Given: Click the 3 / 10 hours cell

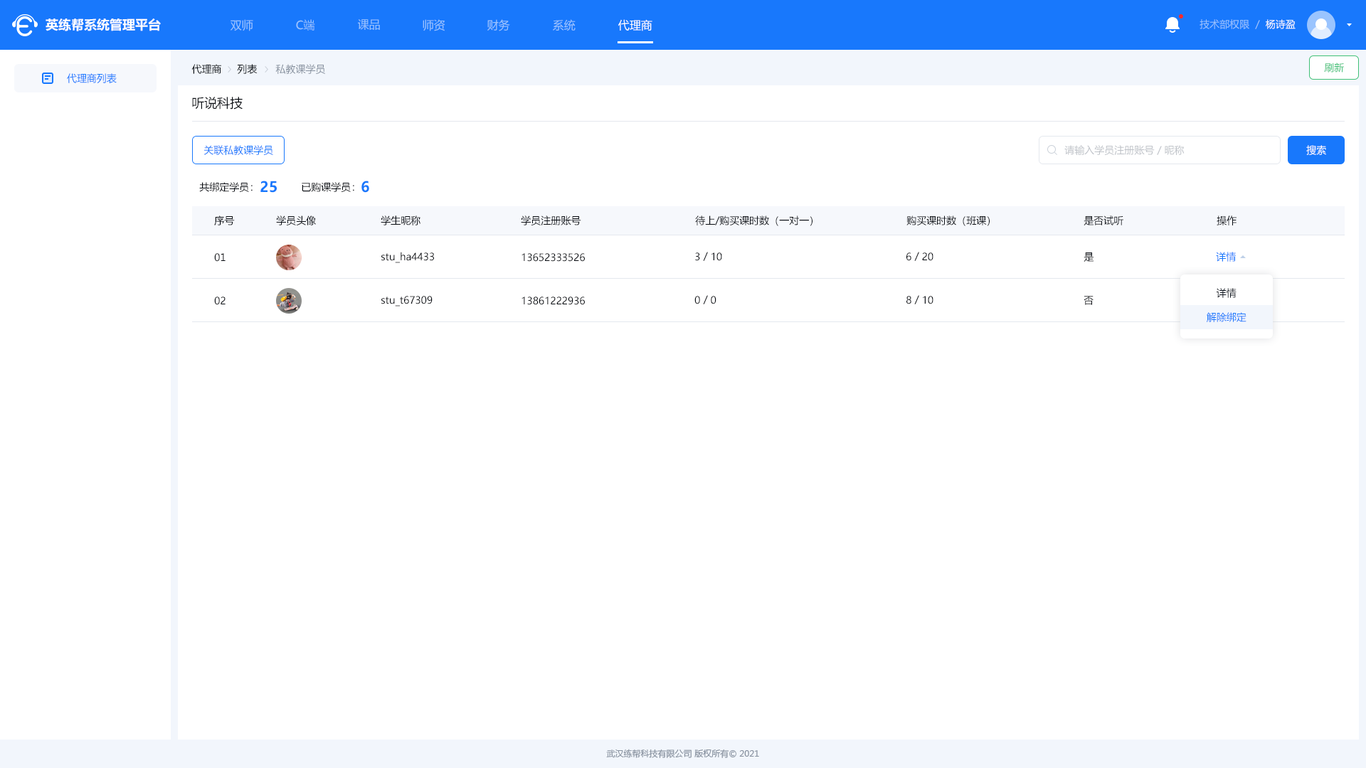Looking at the screenshot, I should pos(708,257).
